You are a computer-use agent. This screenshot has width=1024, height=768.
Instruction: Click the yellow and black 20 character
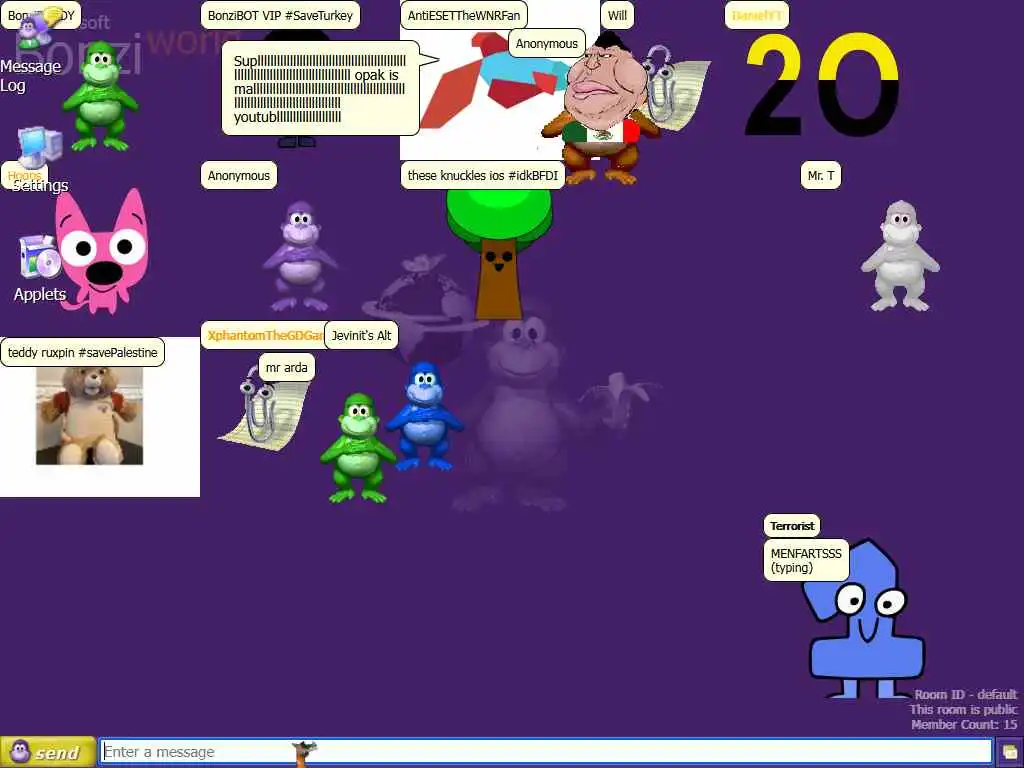tap(822, 84)
